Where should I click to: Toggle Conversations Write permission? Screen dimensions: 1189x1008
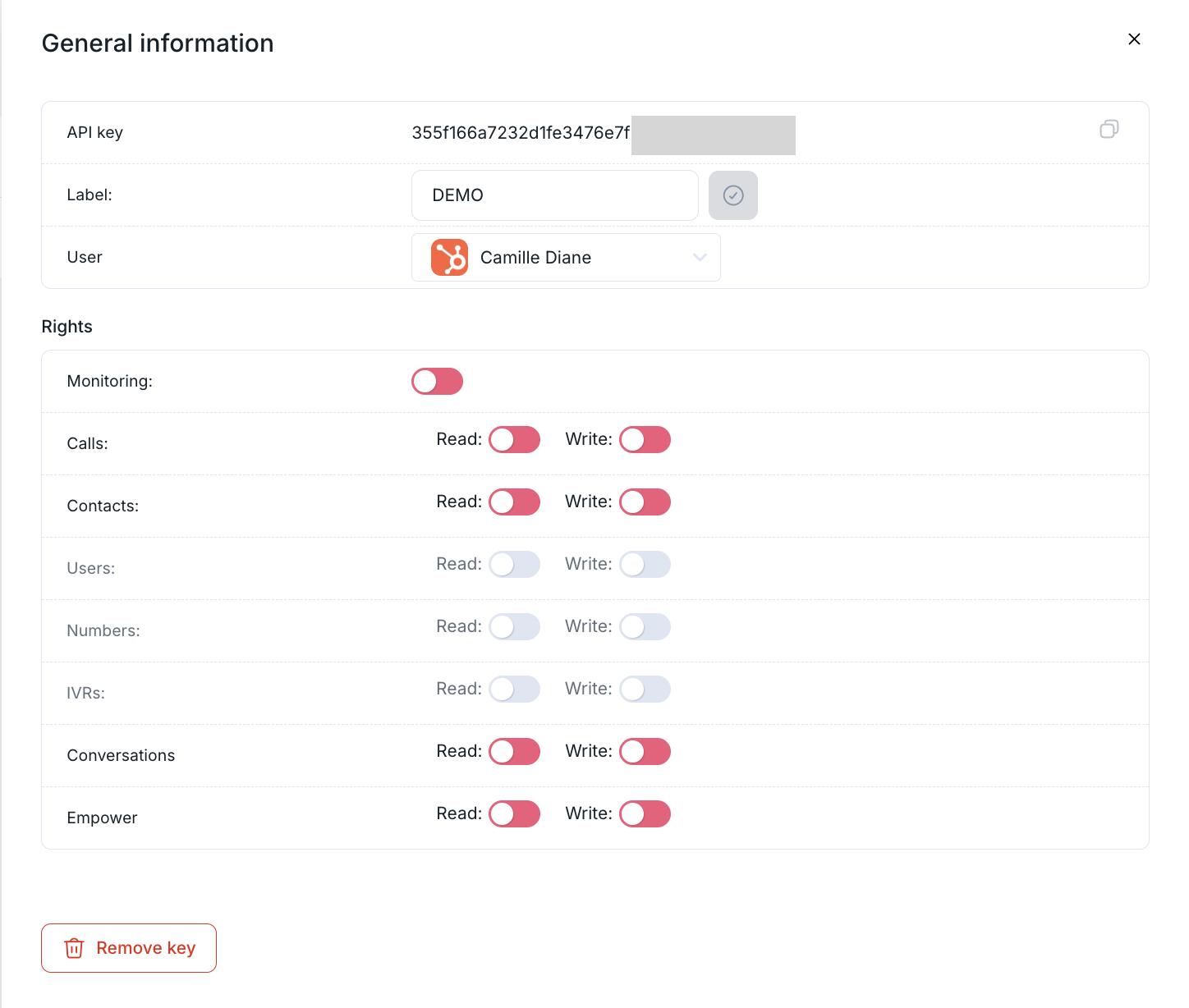645,752
